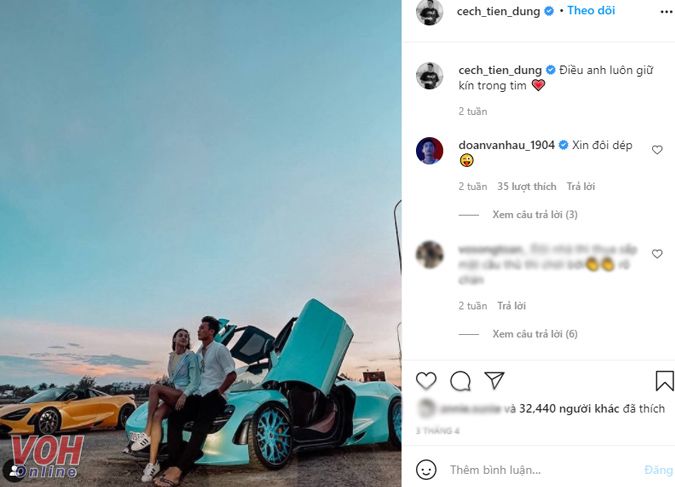This screenshot has height=487, width=675.
Task: Reply to doanvanhau_1904 with Trả lời
Action: [x=581, y=186]
